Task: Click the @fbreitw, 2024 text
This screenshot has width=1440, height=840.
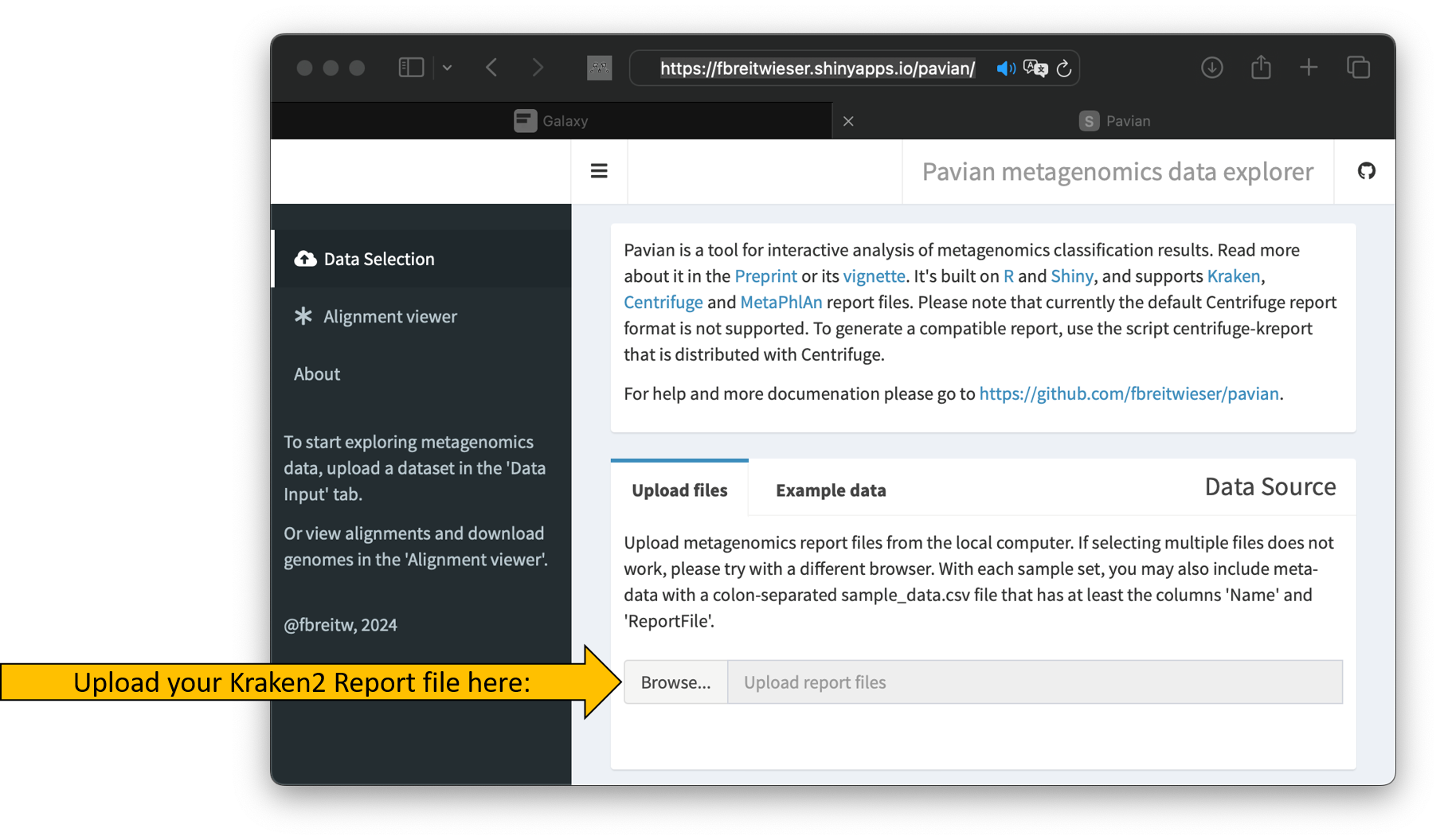Action: [x=341, y=625]
